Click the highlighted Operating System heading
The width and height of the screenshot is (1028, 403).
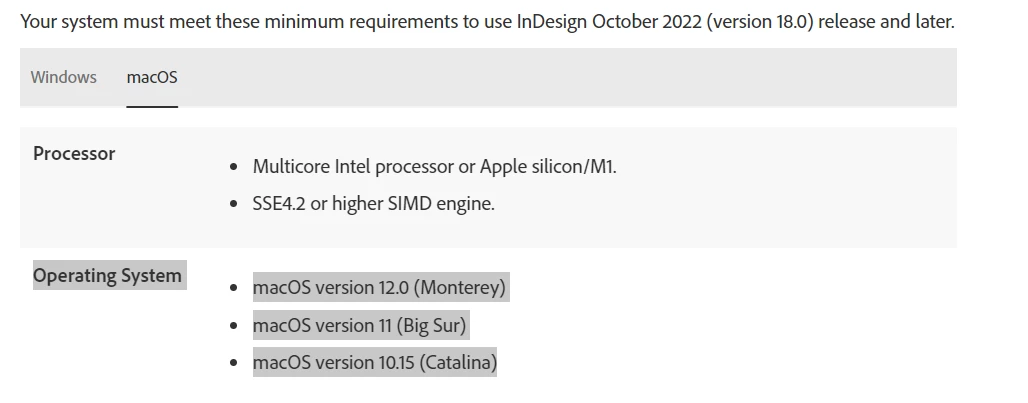[108, 275]
